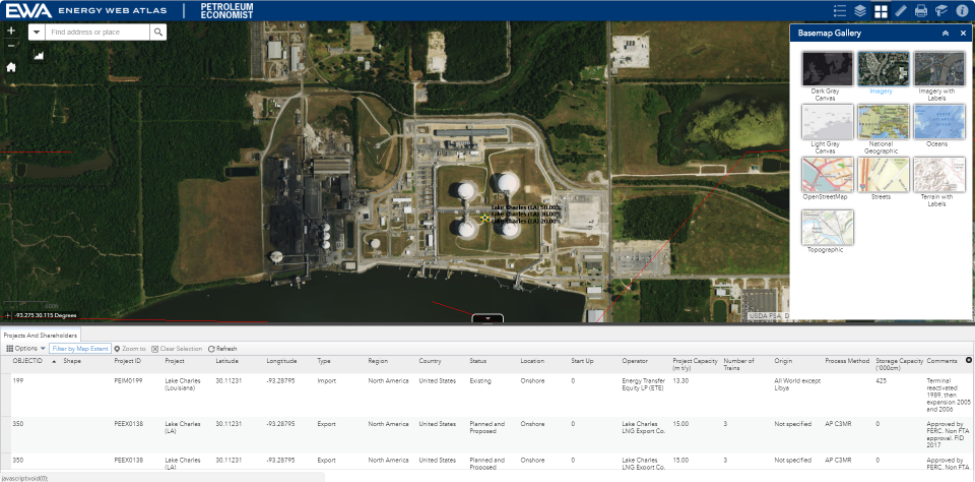Open the table Options dropdown

point(27,348)
